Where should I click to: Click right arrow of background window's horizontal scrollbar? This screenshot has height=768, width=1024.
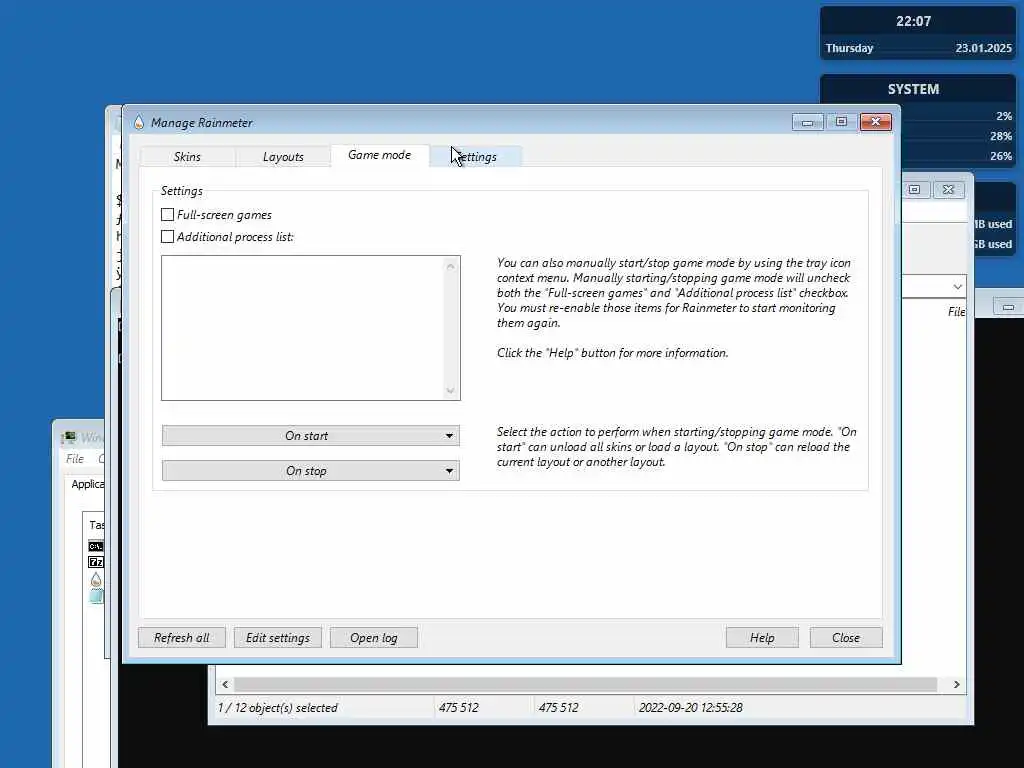click(957, 684)
